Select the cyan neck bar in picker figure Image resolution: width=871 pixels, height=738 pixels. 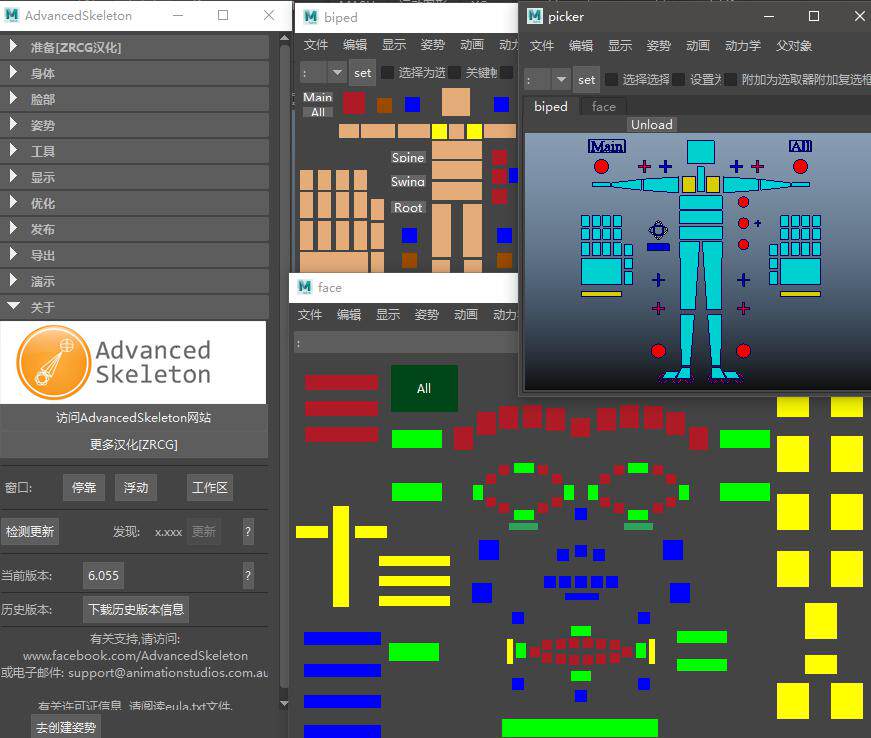tap(701, 178)
